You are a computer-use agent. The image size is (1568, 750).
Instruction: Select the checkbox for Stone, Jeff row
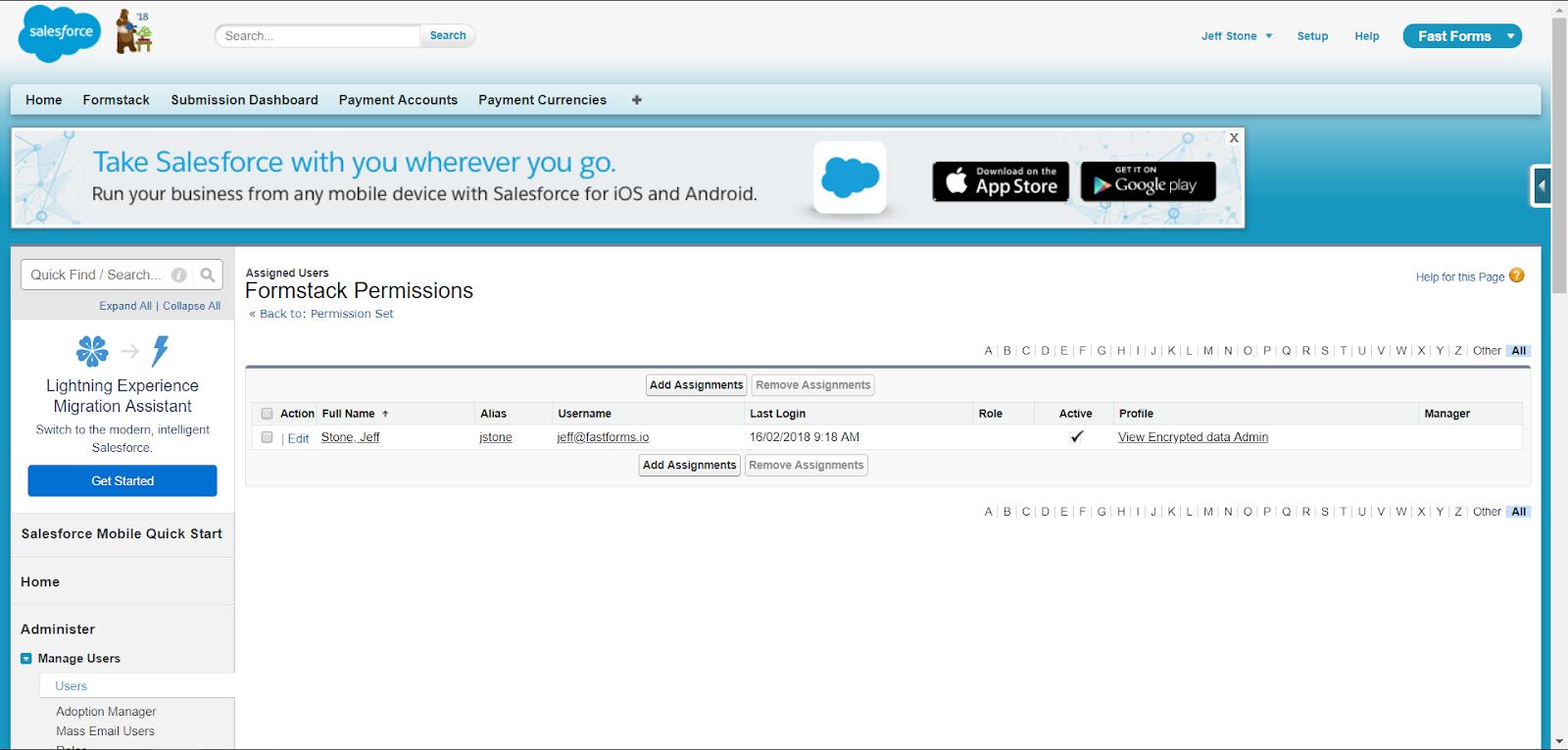pyautogui.click(x=267, y=437)
